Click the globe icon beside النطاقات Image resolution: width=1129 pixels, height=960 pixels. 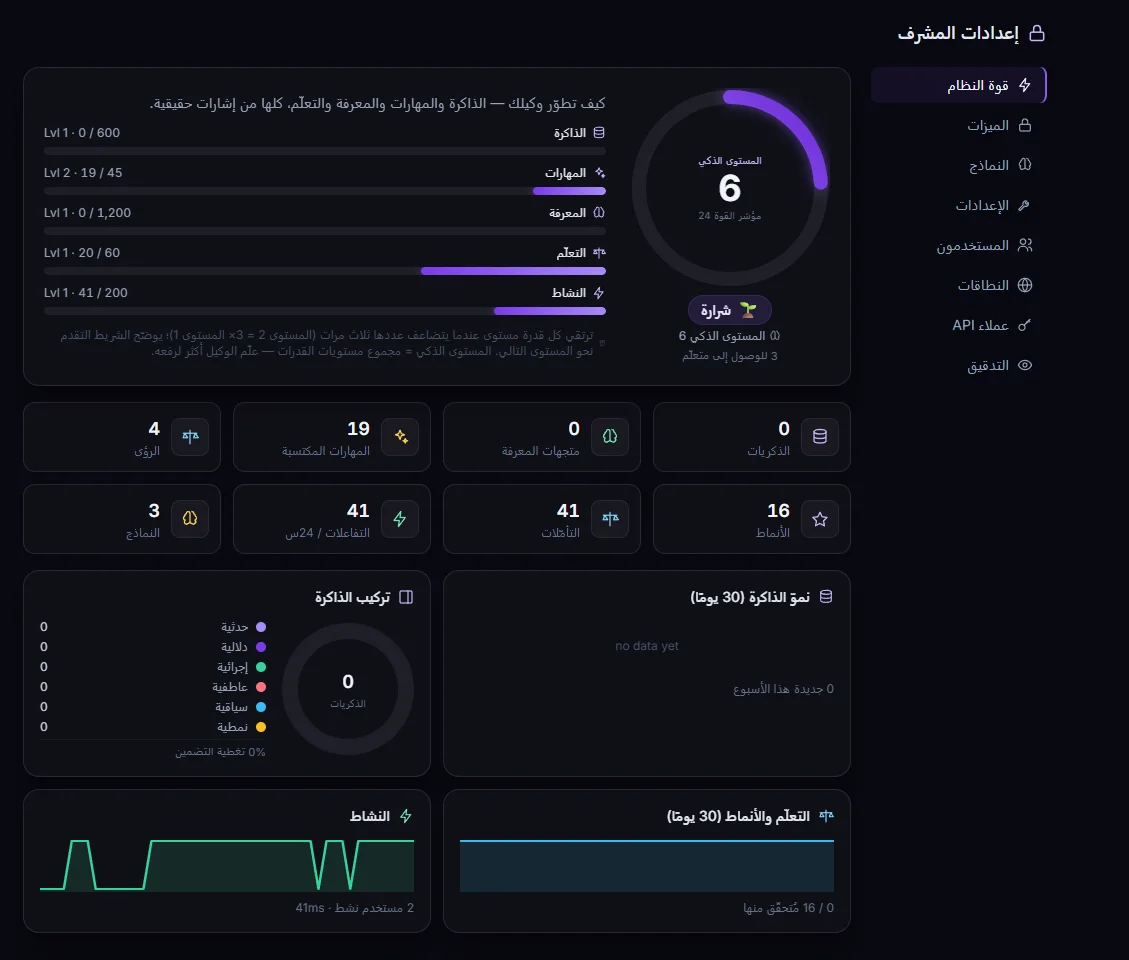point(1025,285)
